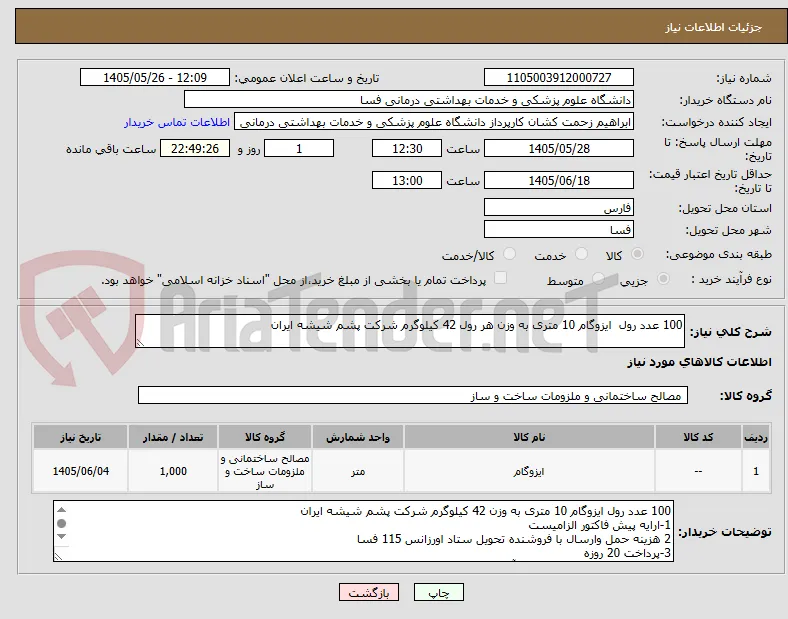Click the توضیحات خریدار notes textarea
This screenshot has height=619, width=788.
pos(363,531)
